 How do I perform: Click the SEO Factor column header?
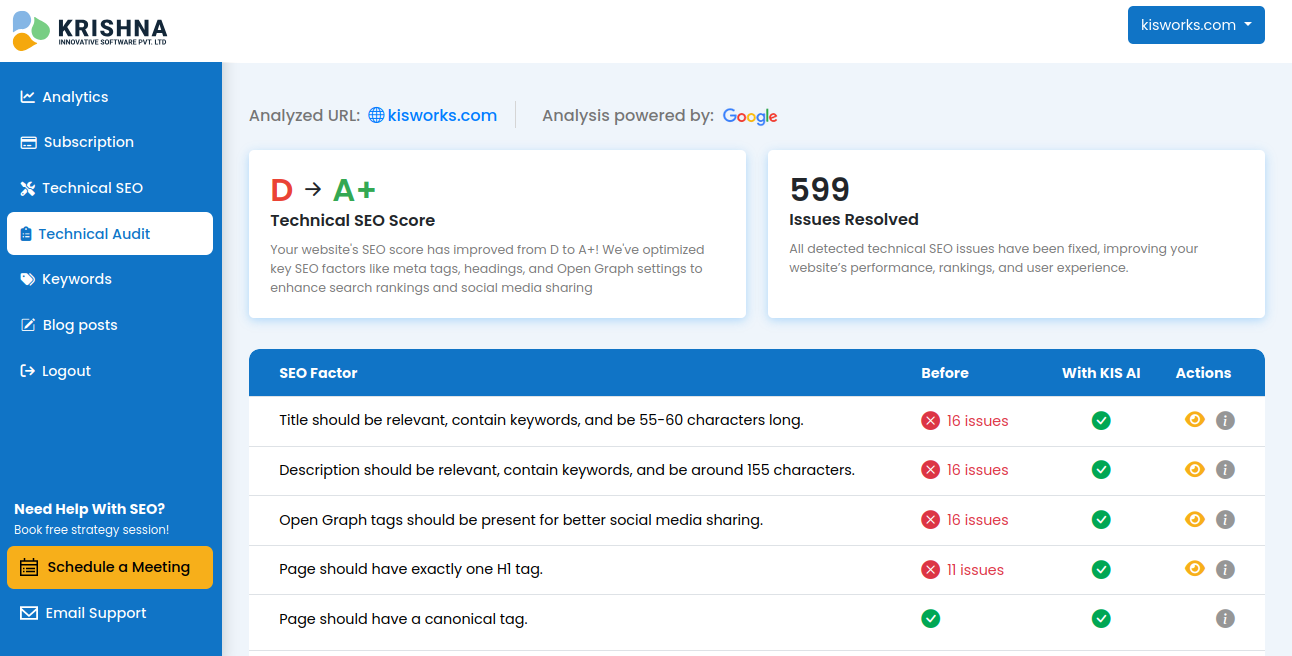point(318,373)
